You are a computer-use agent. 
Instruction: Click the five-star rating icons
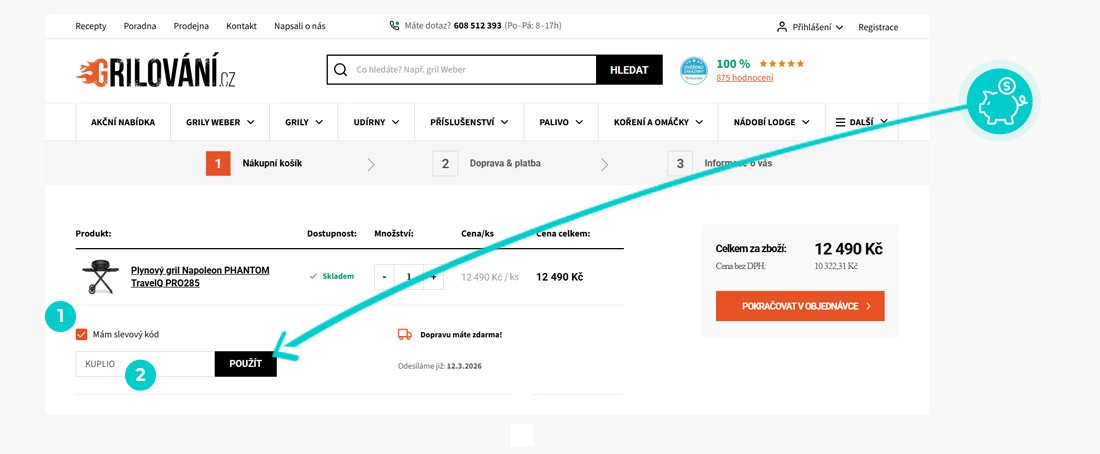coord(782,63)
